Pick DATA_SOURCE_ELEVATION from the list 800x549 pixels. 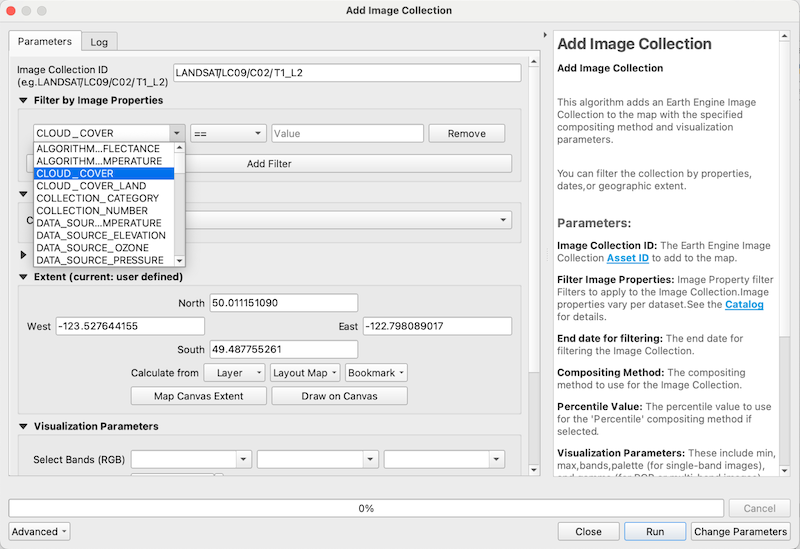(104, 235)
